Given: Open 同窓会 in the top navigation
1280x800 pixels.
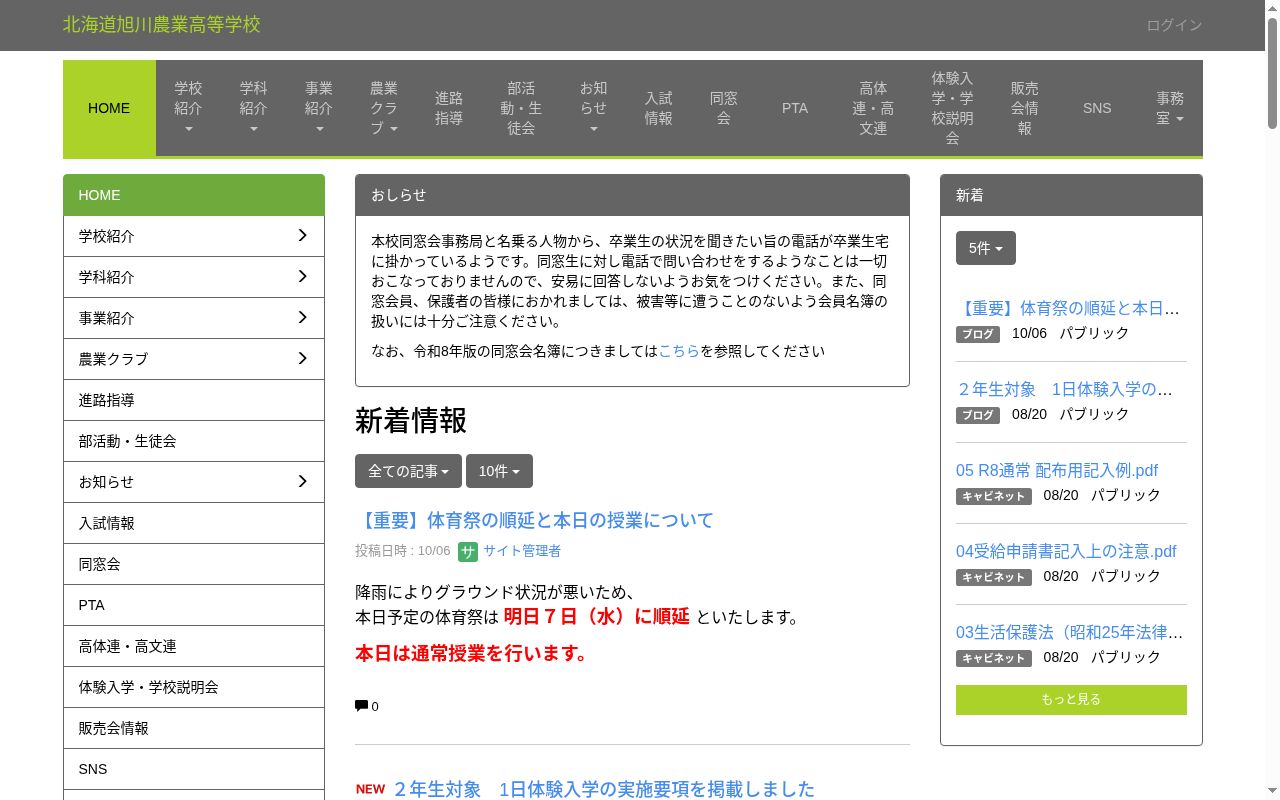Looking at the screenshot, I should 724,108.
